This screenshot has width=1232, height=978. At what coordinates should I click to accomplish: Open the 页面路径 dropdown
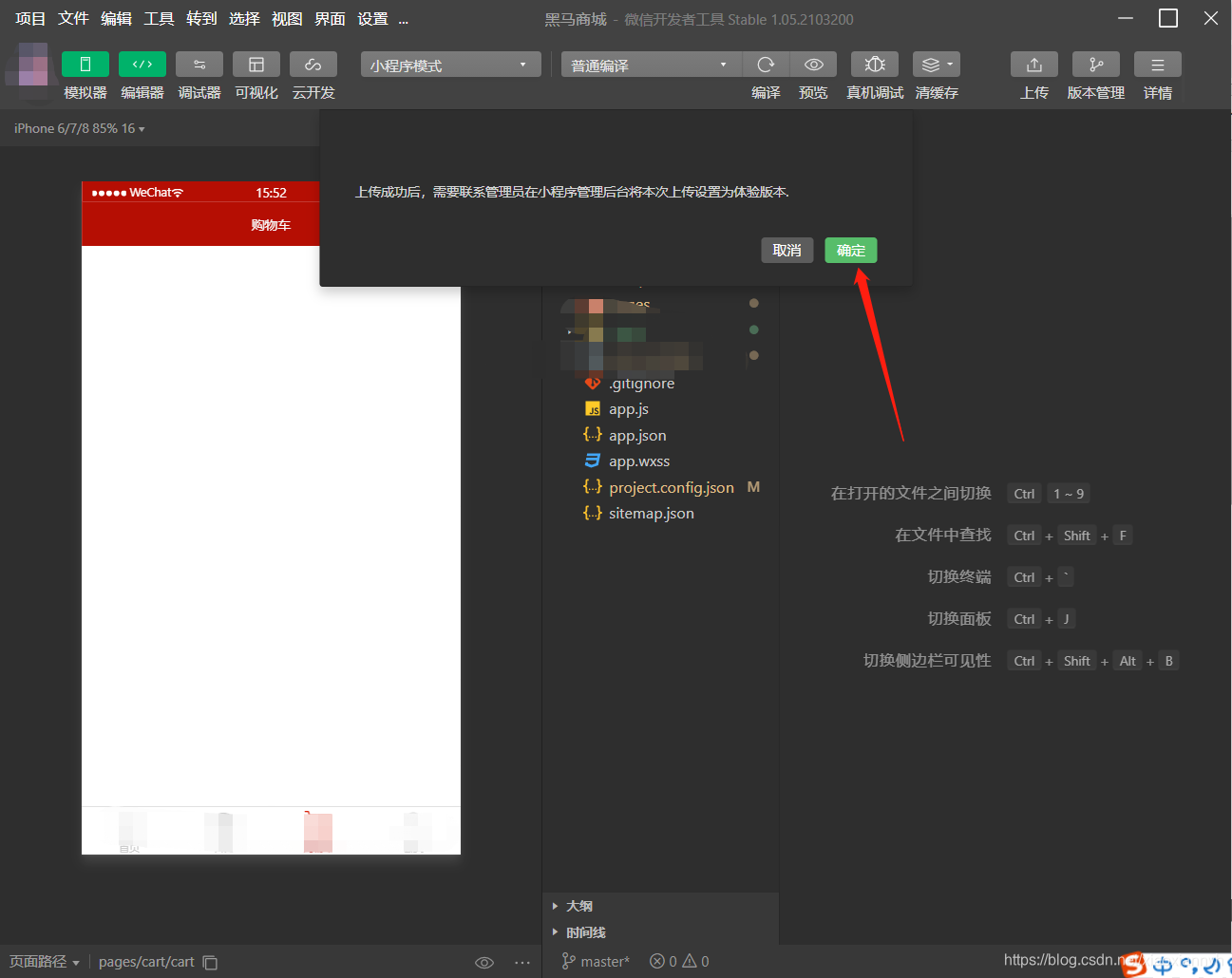click(45, 962)
